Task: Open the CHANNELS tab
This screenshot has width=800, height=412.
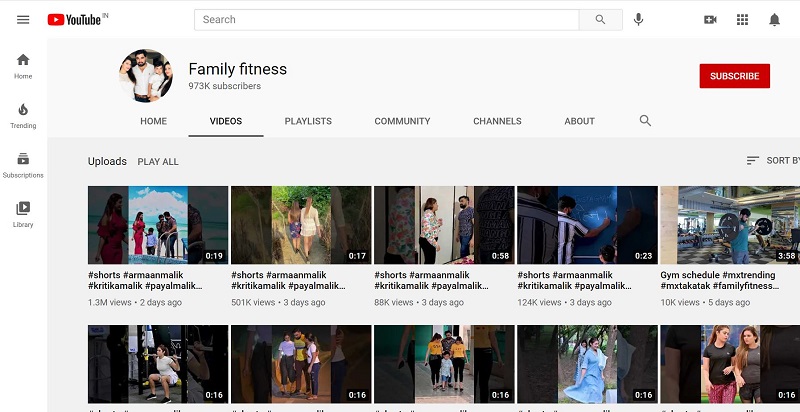Action: (x=497, y=121)
